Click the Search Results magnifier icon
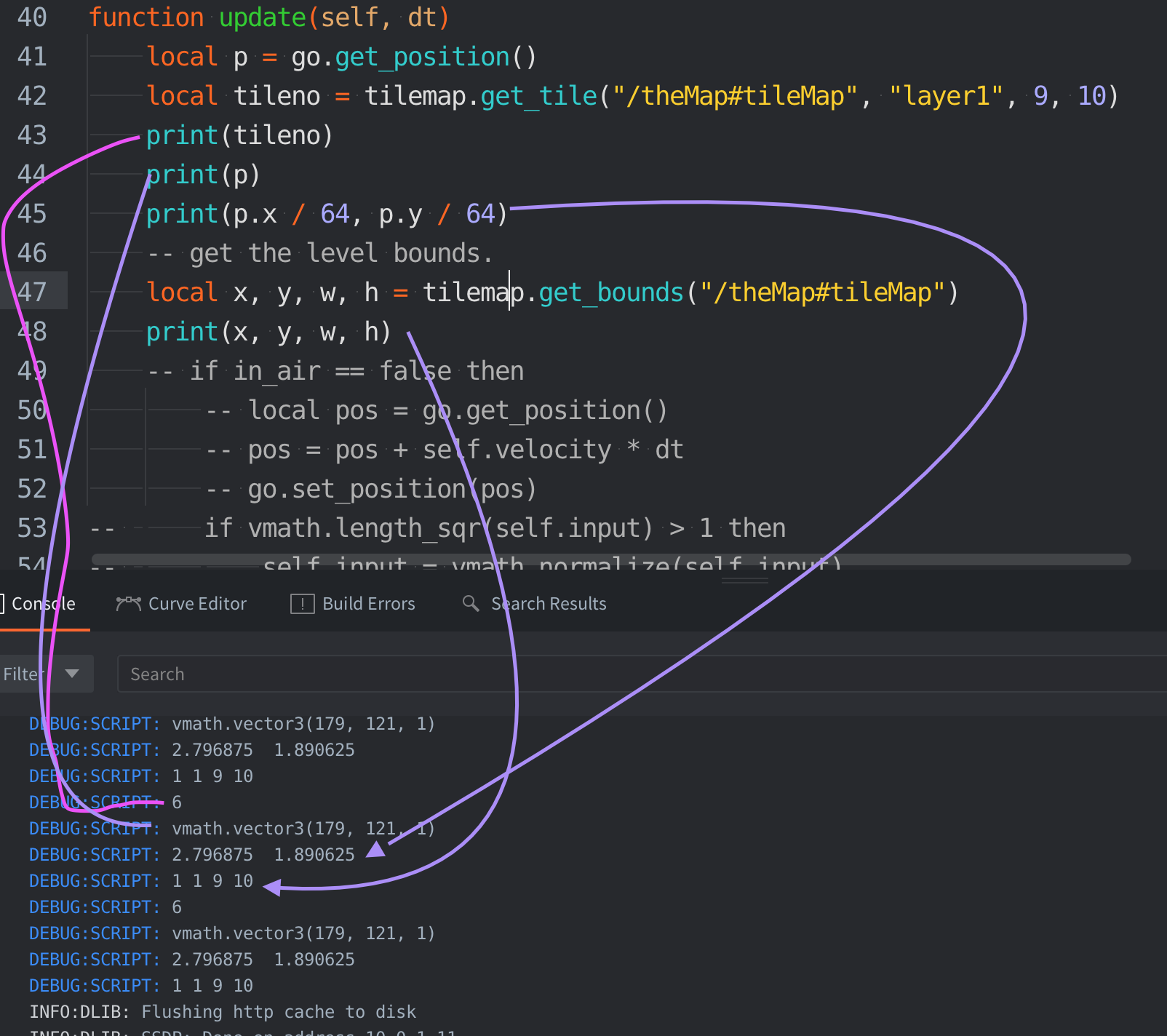The width and height of the screenshot is (1167, 1036). point(471,604)
